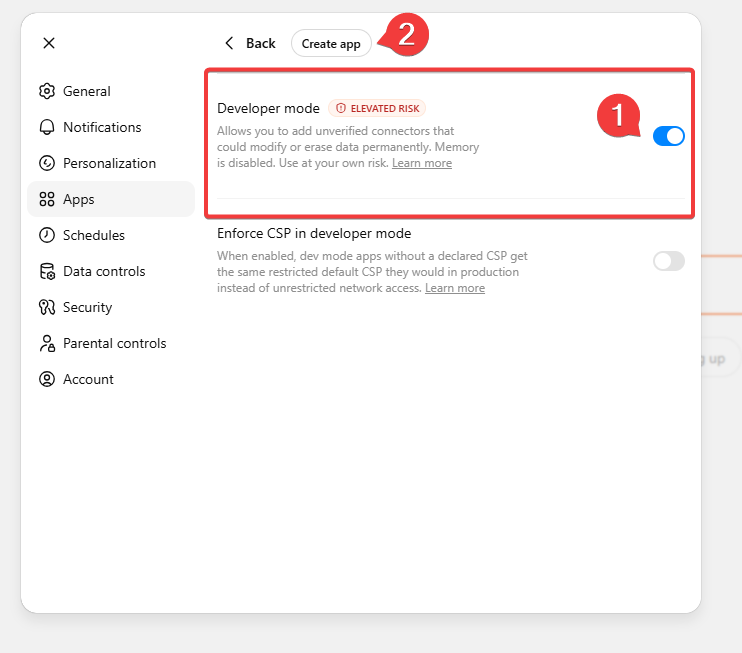Click the ELEVATED RISK warning badge

tap(377, 108)
